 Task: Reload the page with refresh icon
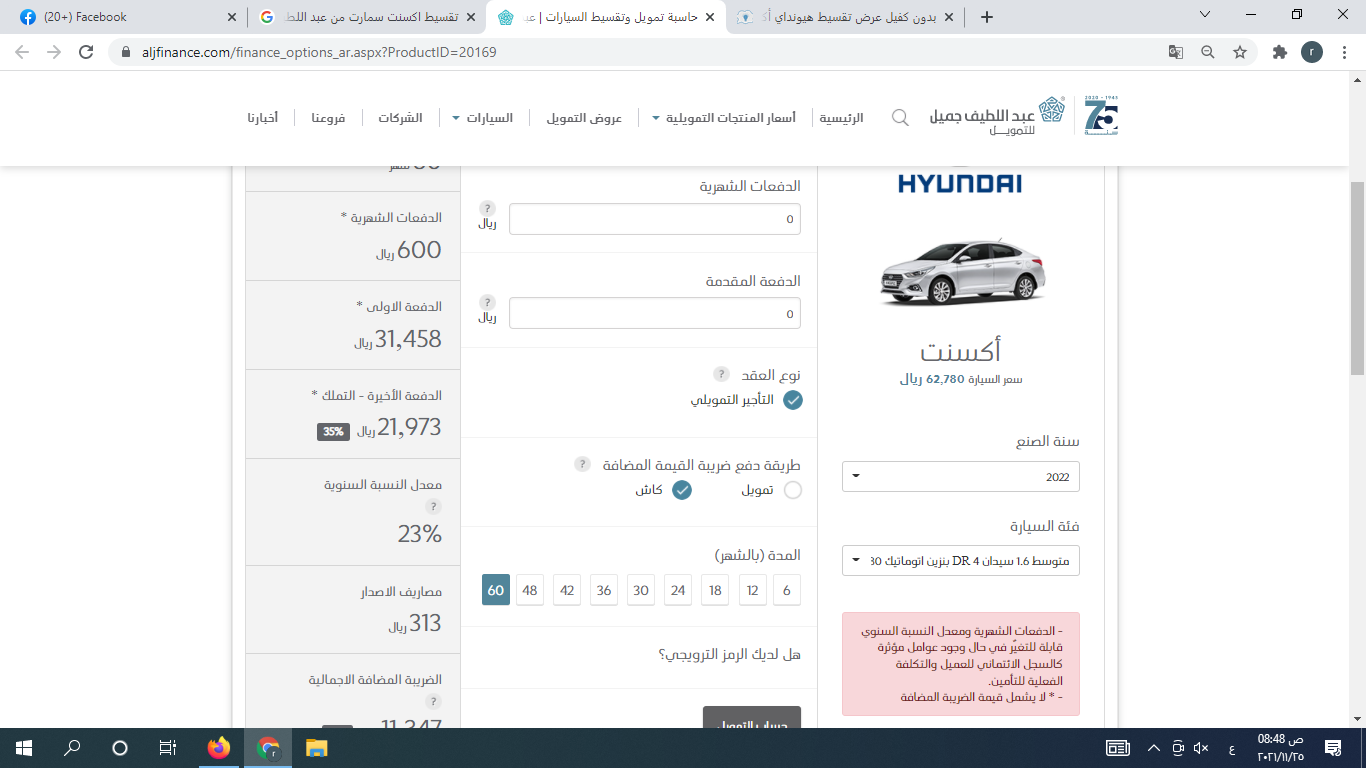point(86,52)
